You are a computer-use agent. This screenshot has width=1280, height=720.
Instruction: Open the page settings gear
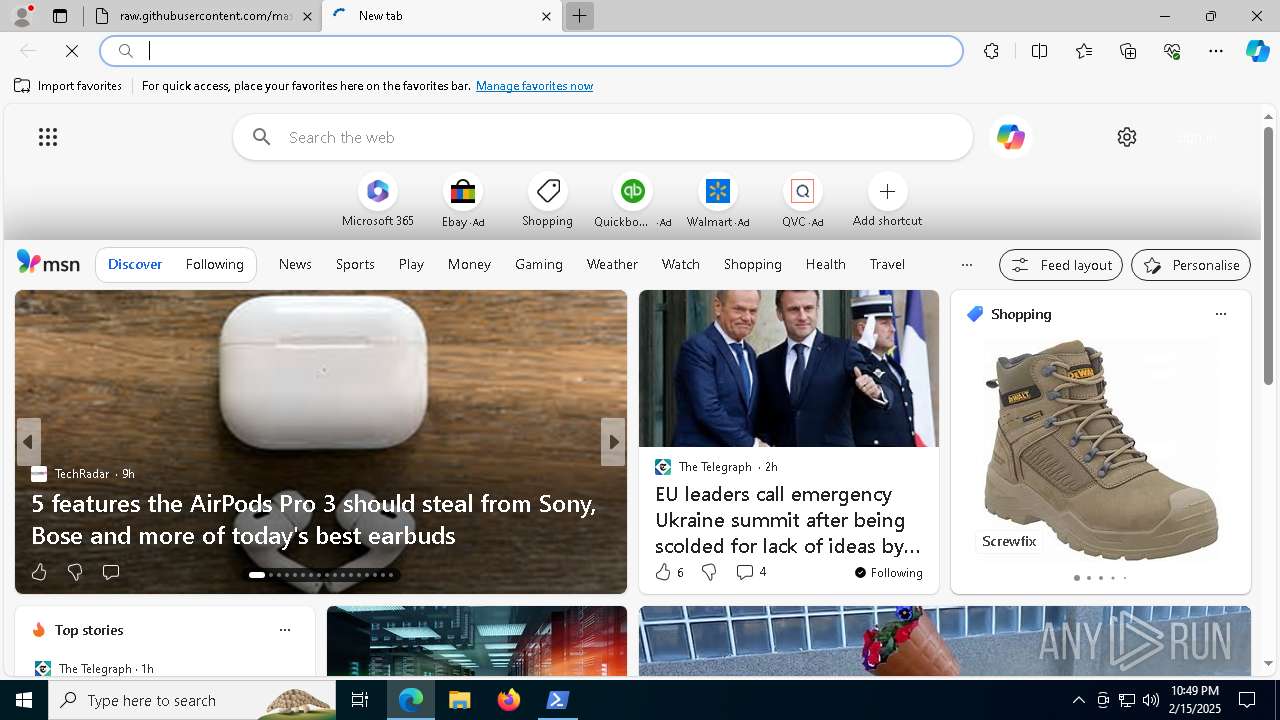coord(1127,137)
